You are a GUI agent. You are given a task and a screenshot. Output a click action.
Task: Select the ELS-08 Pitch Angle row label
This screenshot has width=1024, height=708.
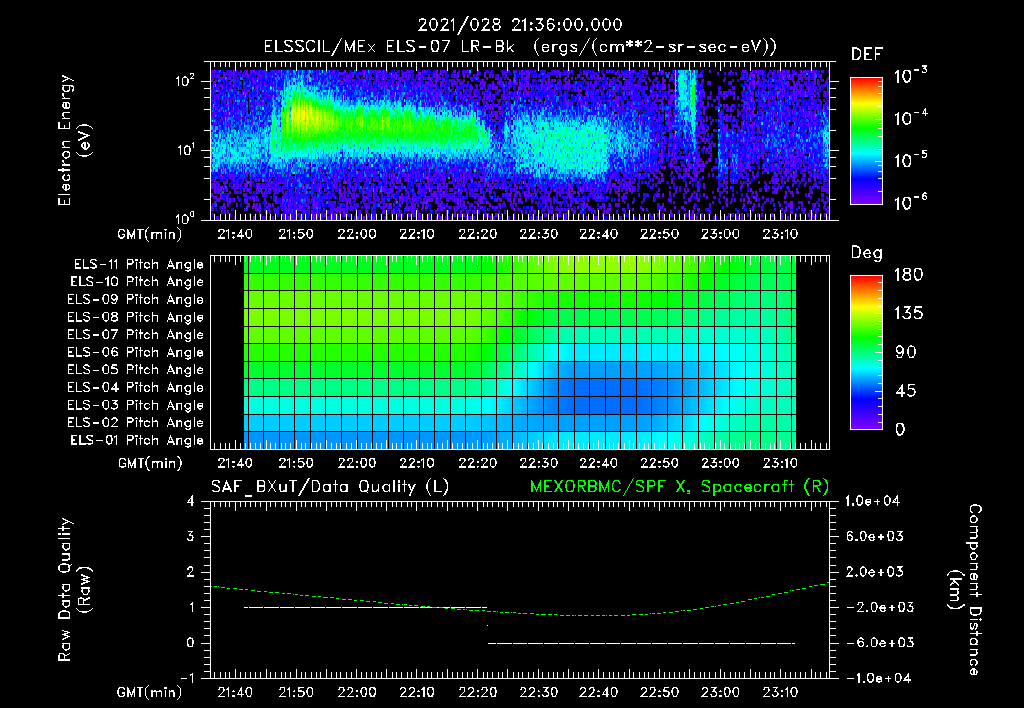[x=136, y=317]
